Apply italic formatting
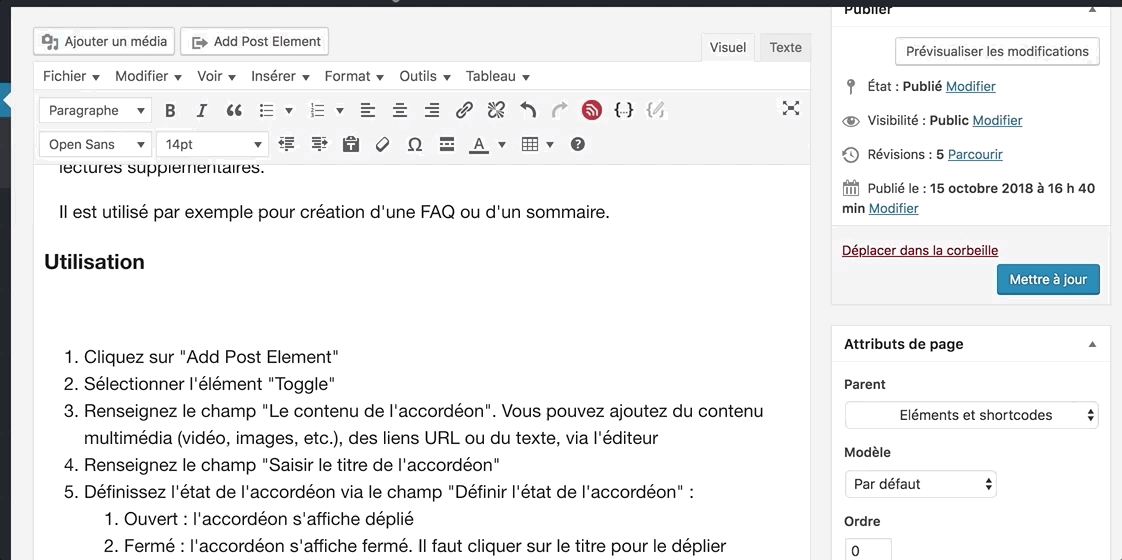 coord(201,111)
